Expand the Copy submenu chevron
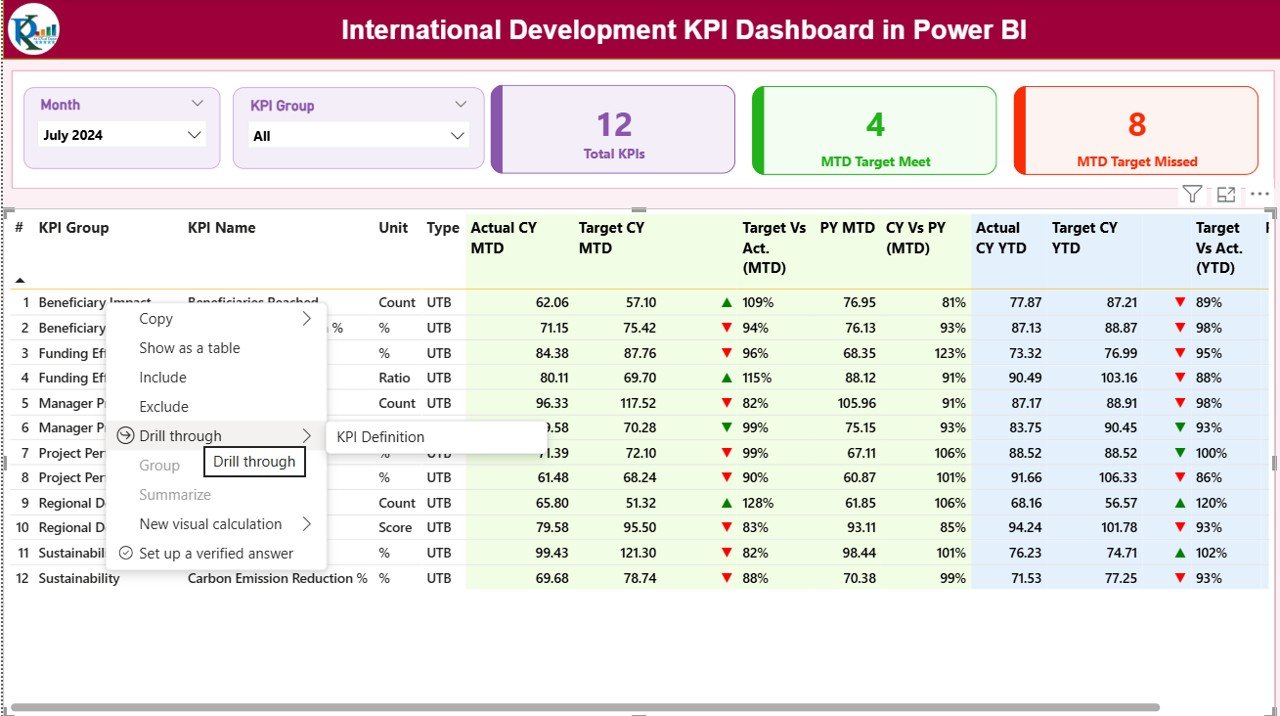1280x716 pixels. point(308,318)
